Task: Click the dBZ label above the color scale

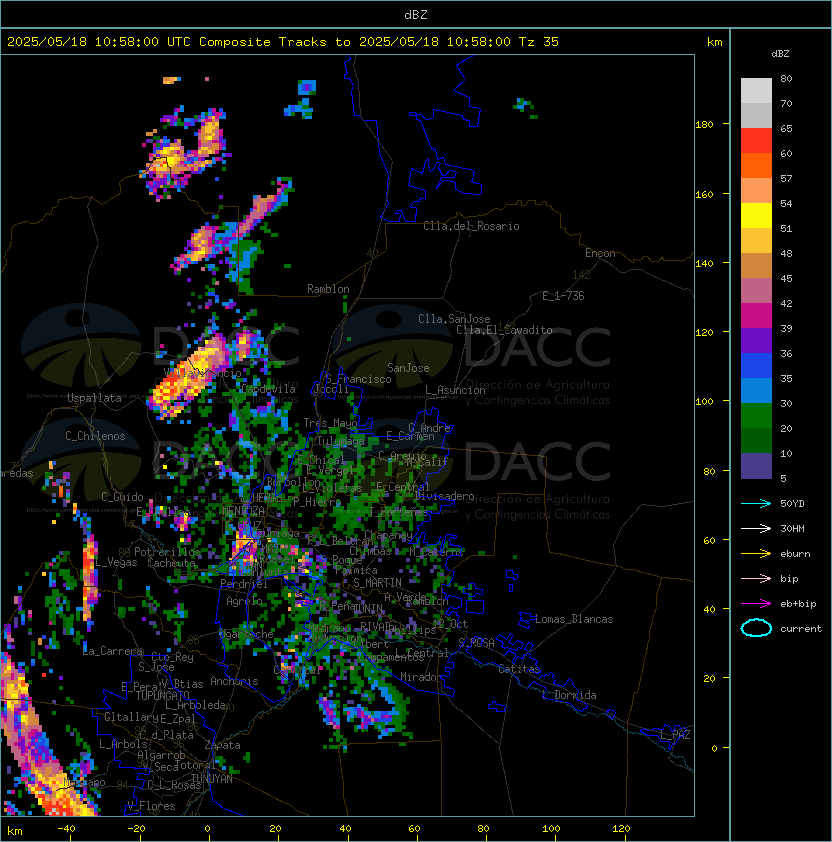Action: tap(780, 54)
